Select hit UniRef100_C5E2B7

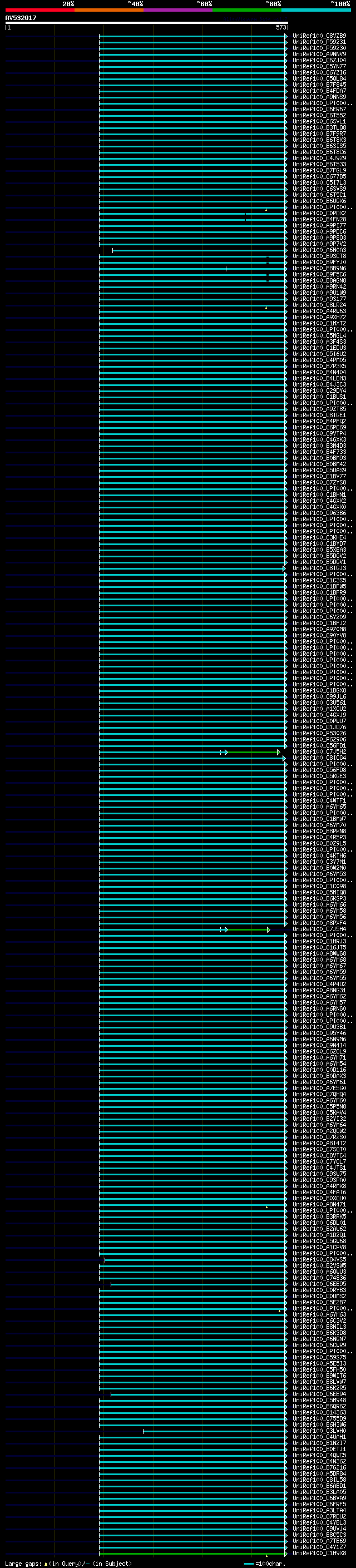click(x=319, y=1303)
